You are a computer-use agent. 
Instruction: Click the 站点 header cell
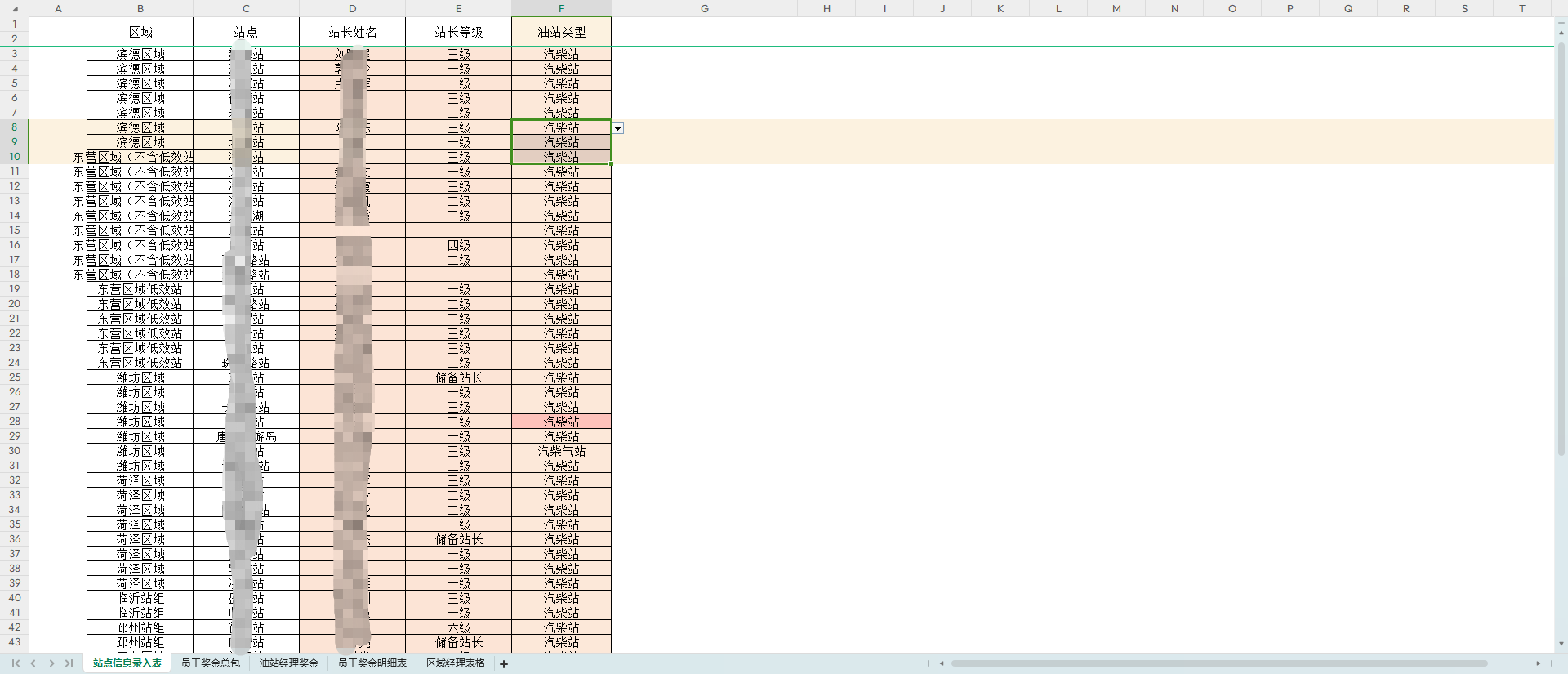coord(246,32)
